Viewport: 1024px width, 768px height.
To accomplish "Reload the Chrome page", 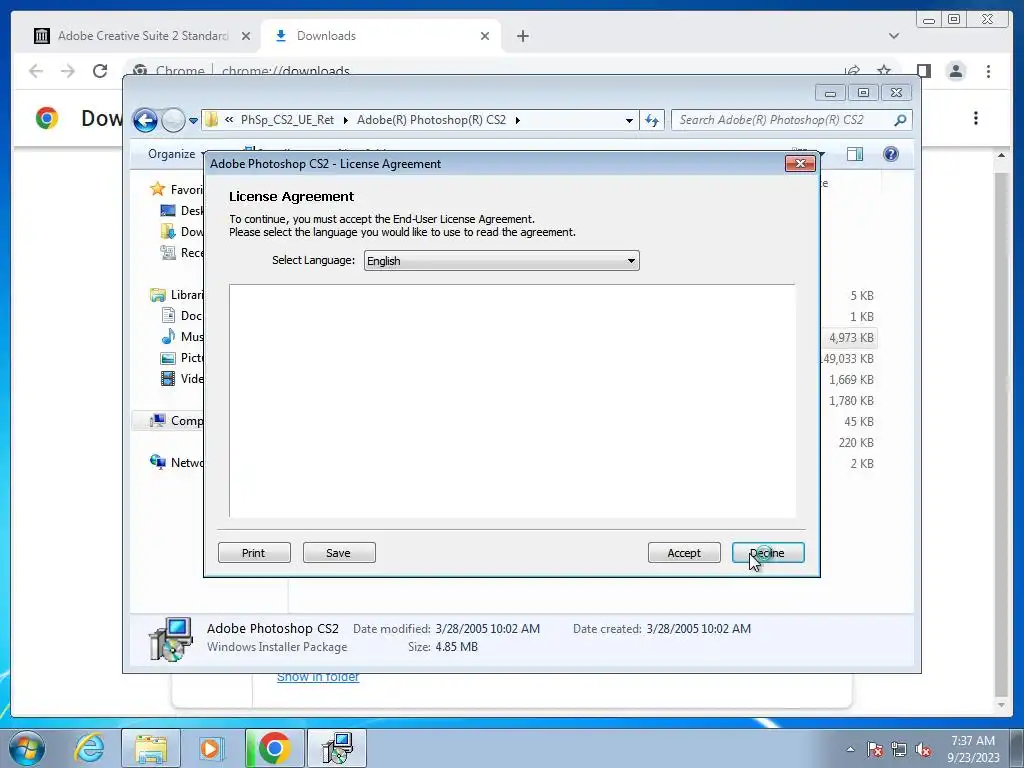I will click(x=99, y=71).
